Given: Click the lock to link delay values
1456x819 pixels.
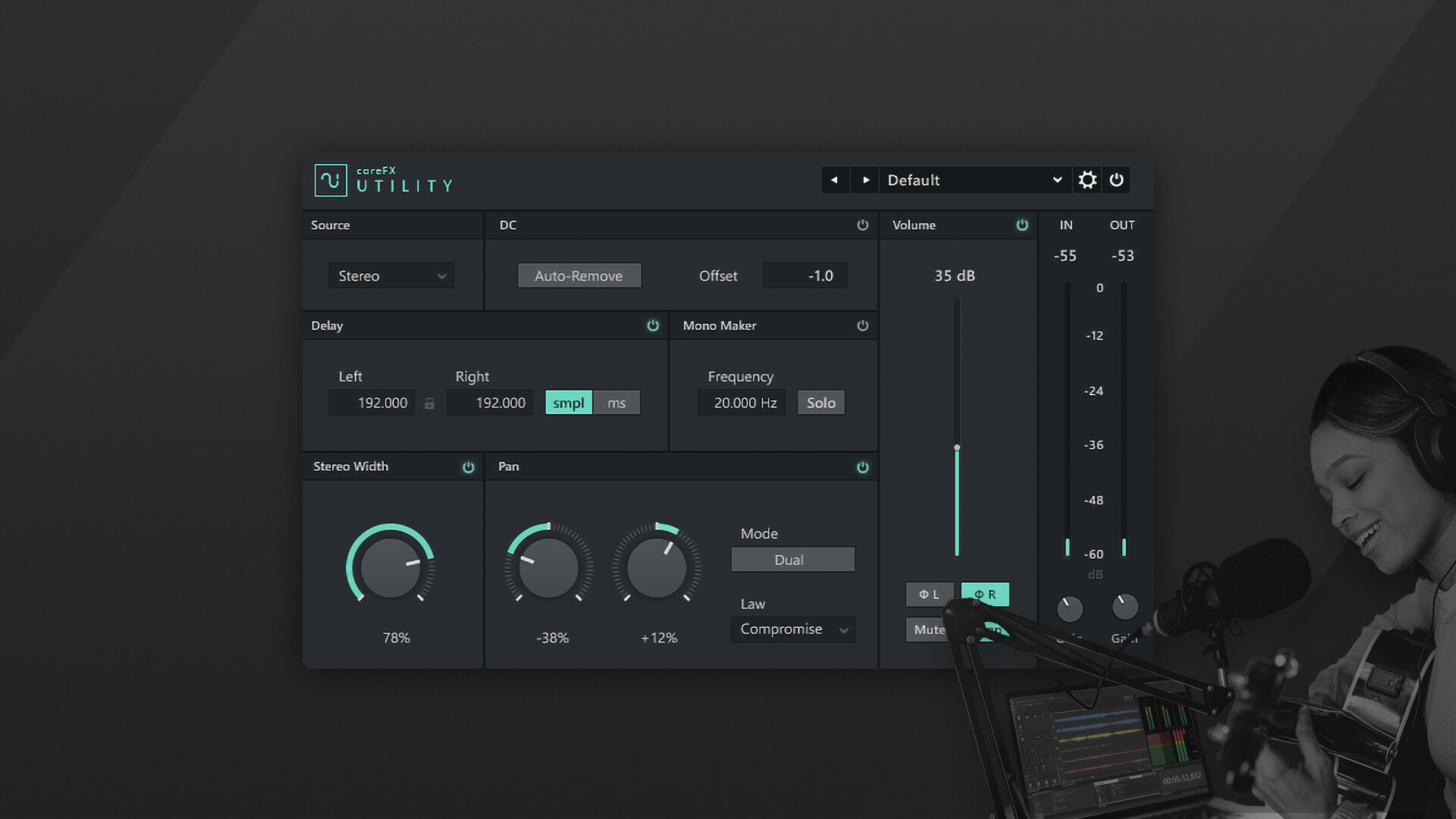Looking at the screenshot, I should [x=429, y=403].
